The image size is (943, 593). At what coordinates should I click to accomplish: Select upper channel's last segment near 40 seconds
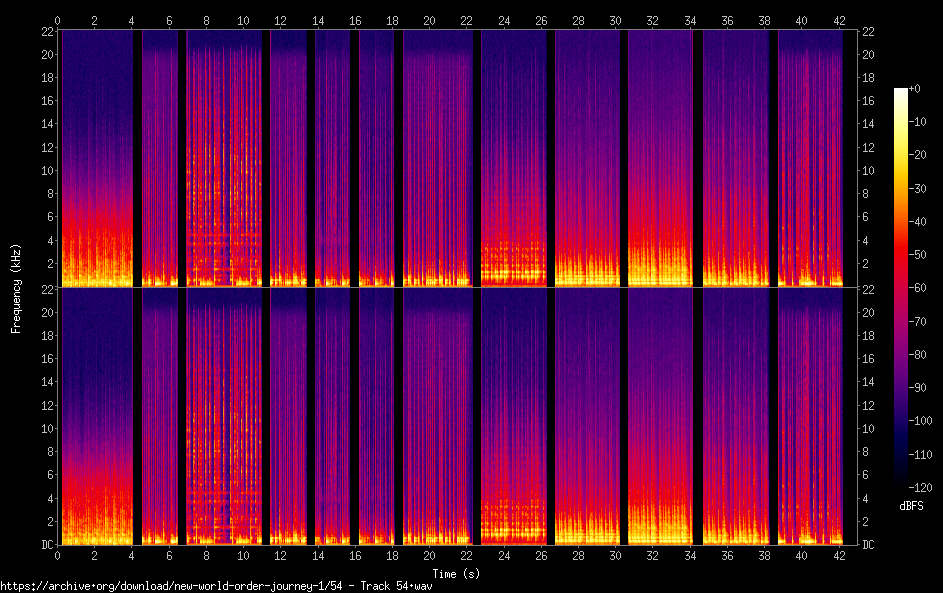[x=811, y=158]
